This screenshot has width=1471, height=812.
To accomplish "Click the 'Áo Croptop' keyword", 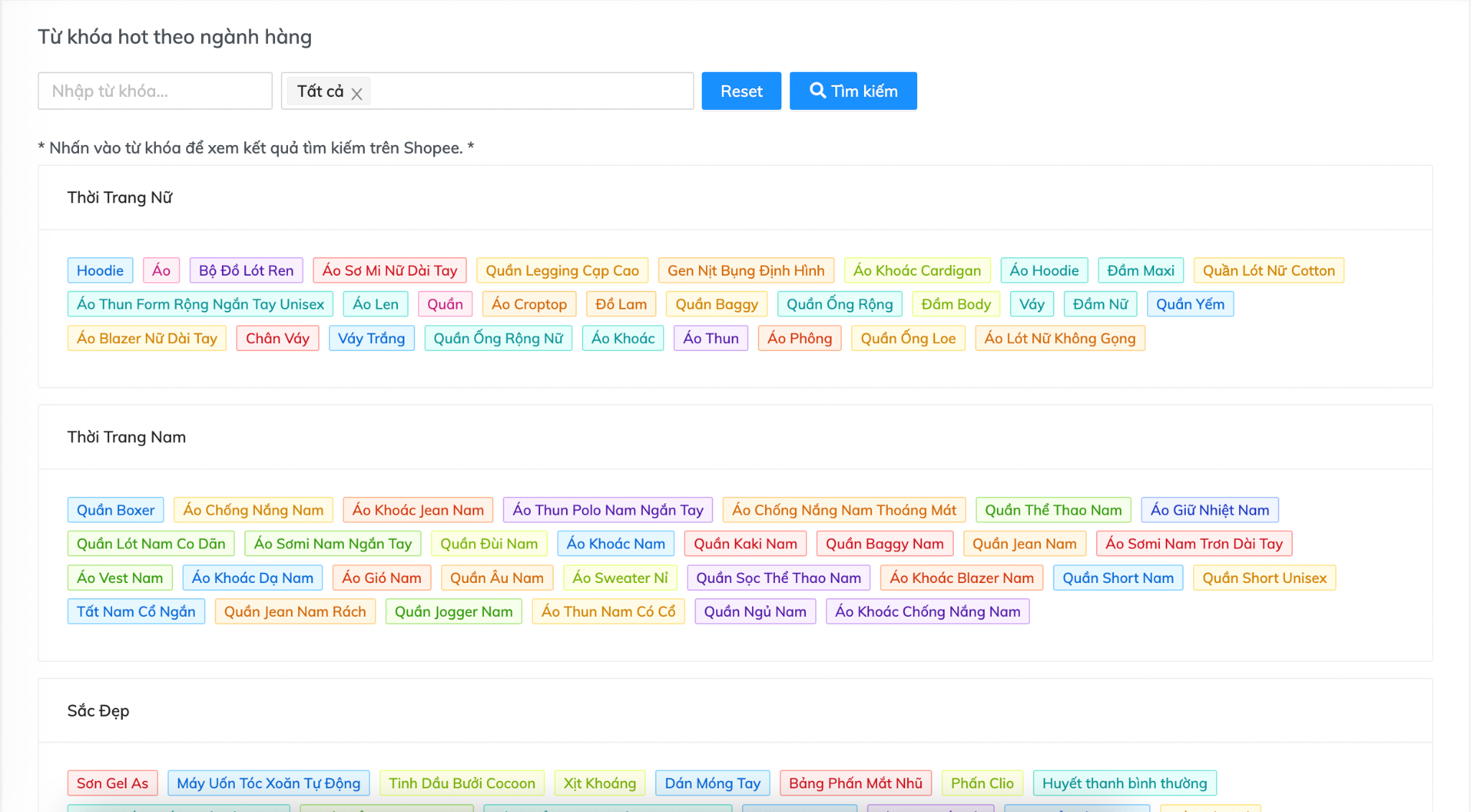I will [x=529, y=304].
